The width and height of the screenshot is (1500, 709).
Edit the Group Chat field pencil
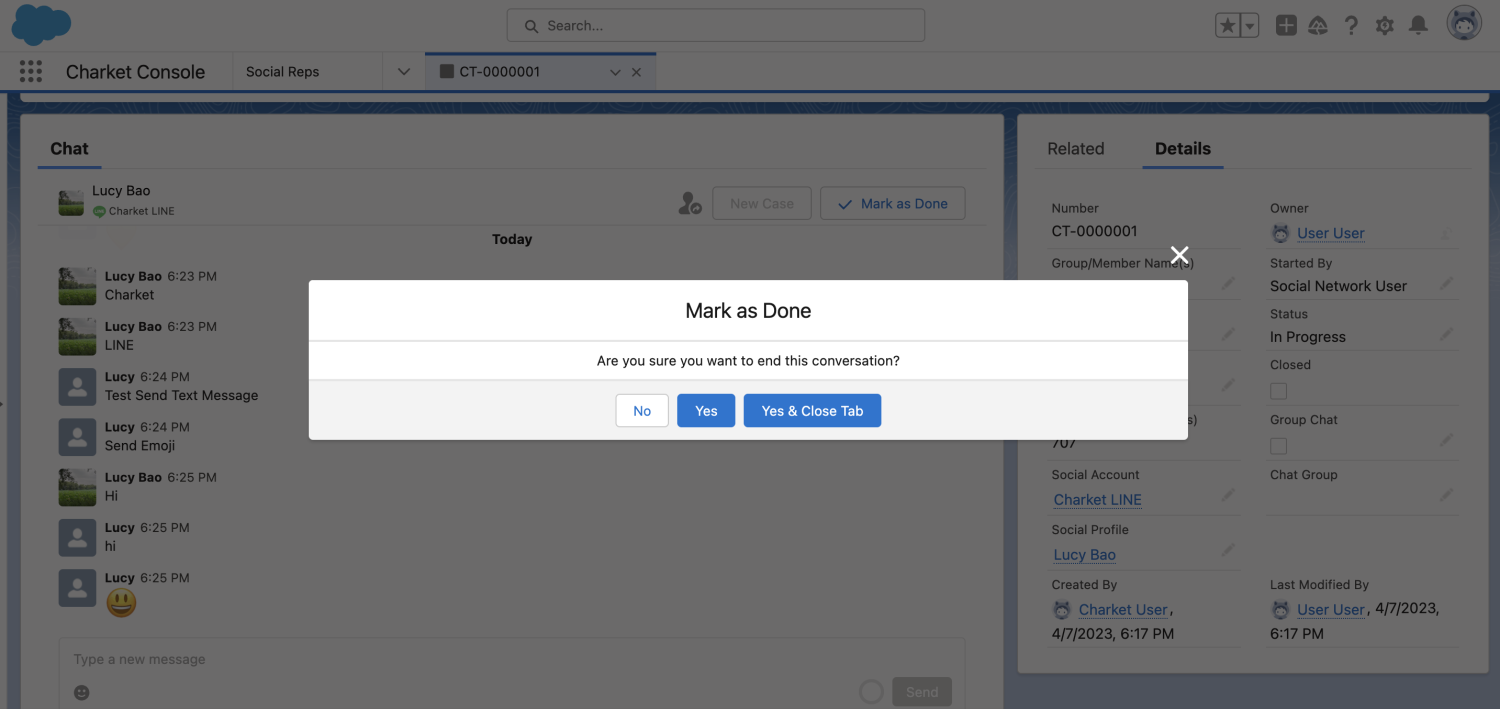pyautogui.click(x=1446, y=440)
